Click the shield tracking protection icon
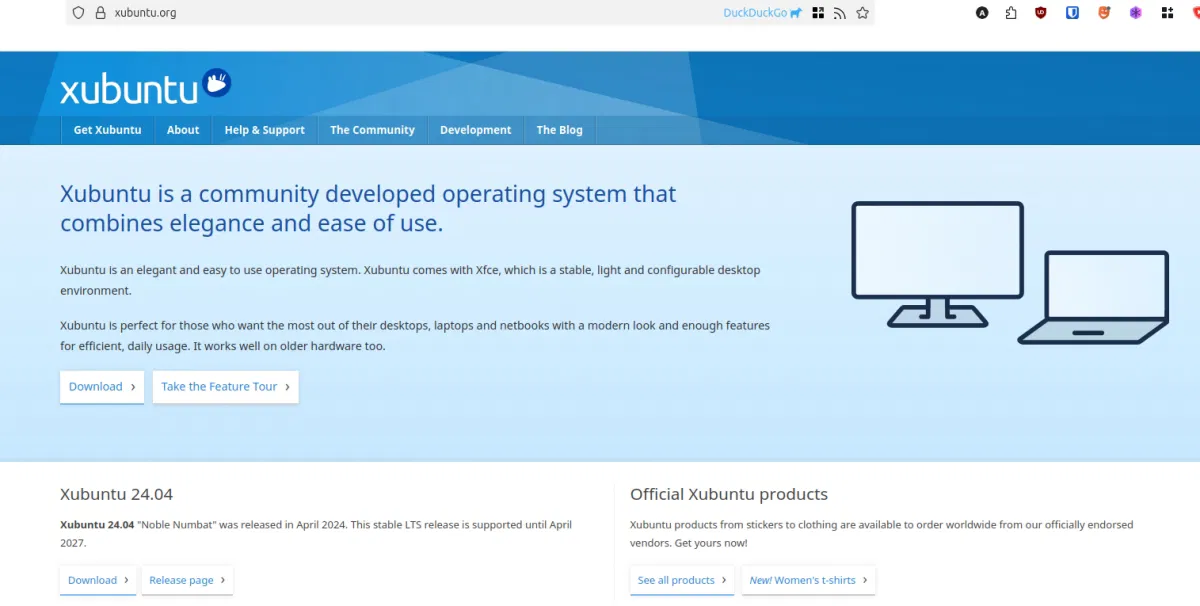This screenshot has height=606, width=1200. tap(79, 13)
